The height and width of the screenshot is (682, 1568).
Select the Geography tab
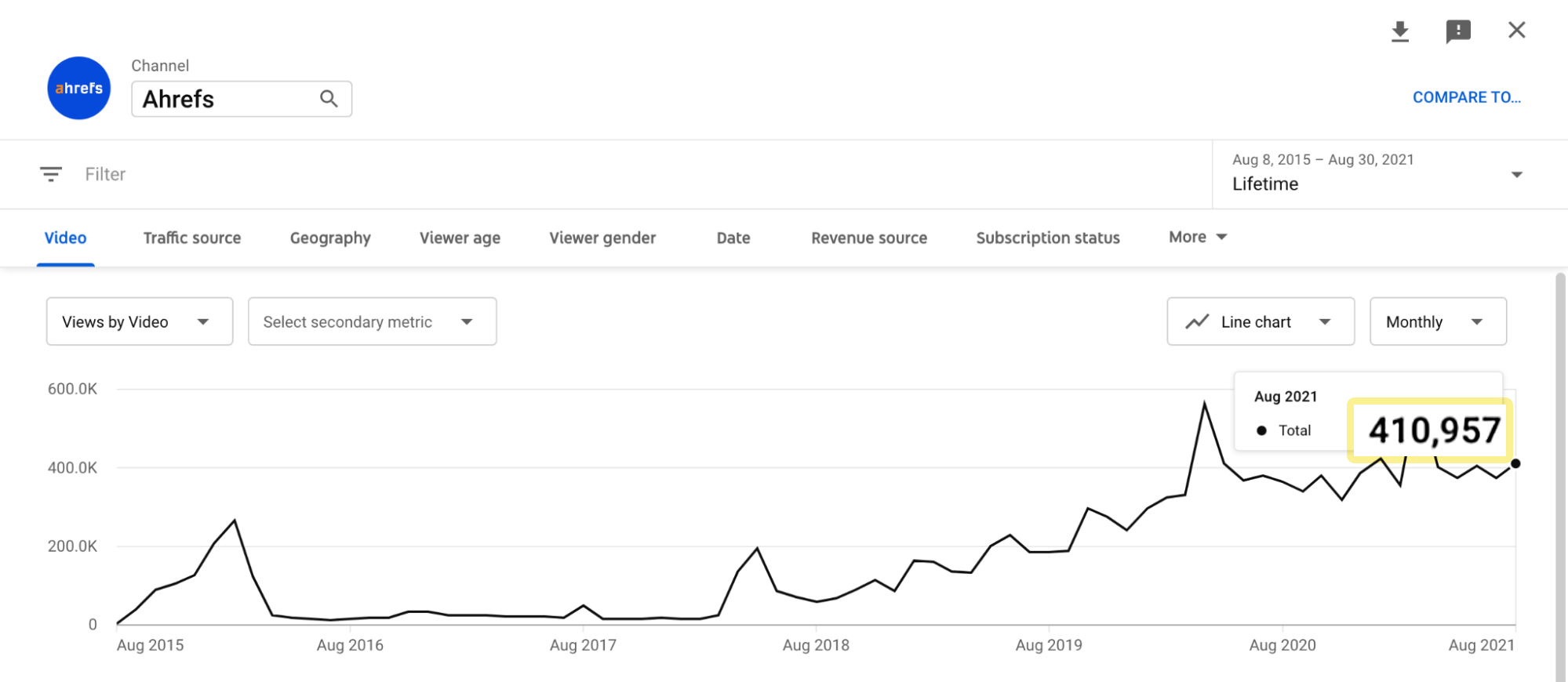click(x=330, y=238)
